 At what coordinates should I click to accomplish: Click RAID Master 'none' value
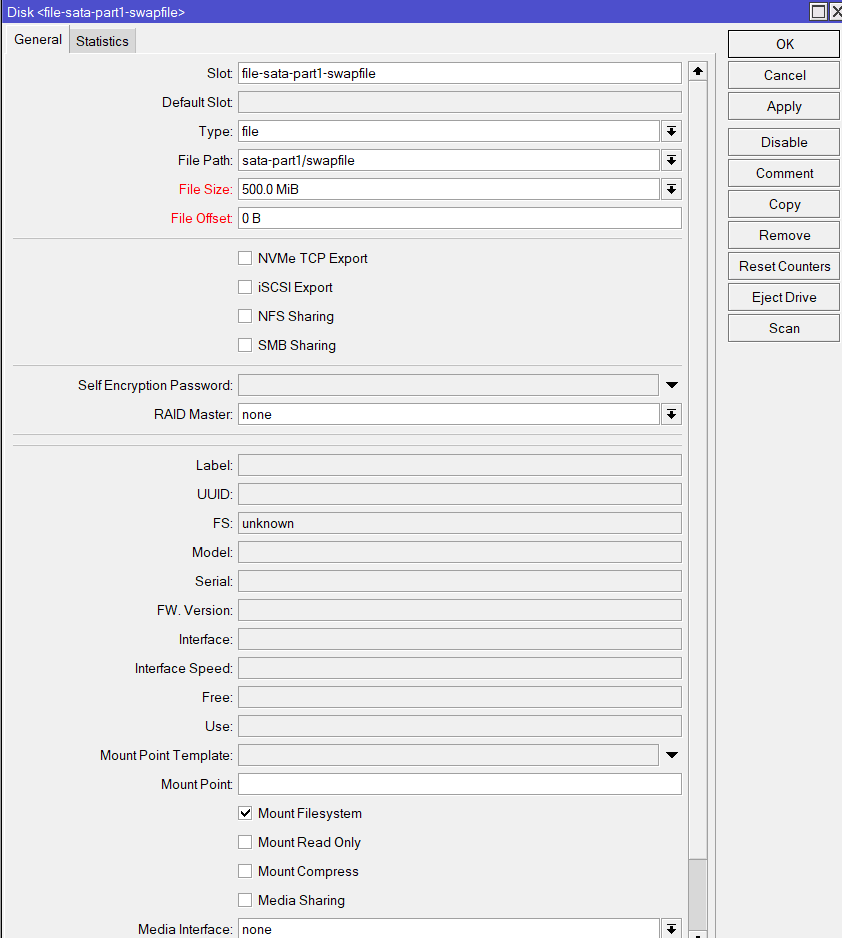(449, 415)
